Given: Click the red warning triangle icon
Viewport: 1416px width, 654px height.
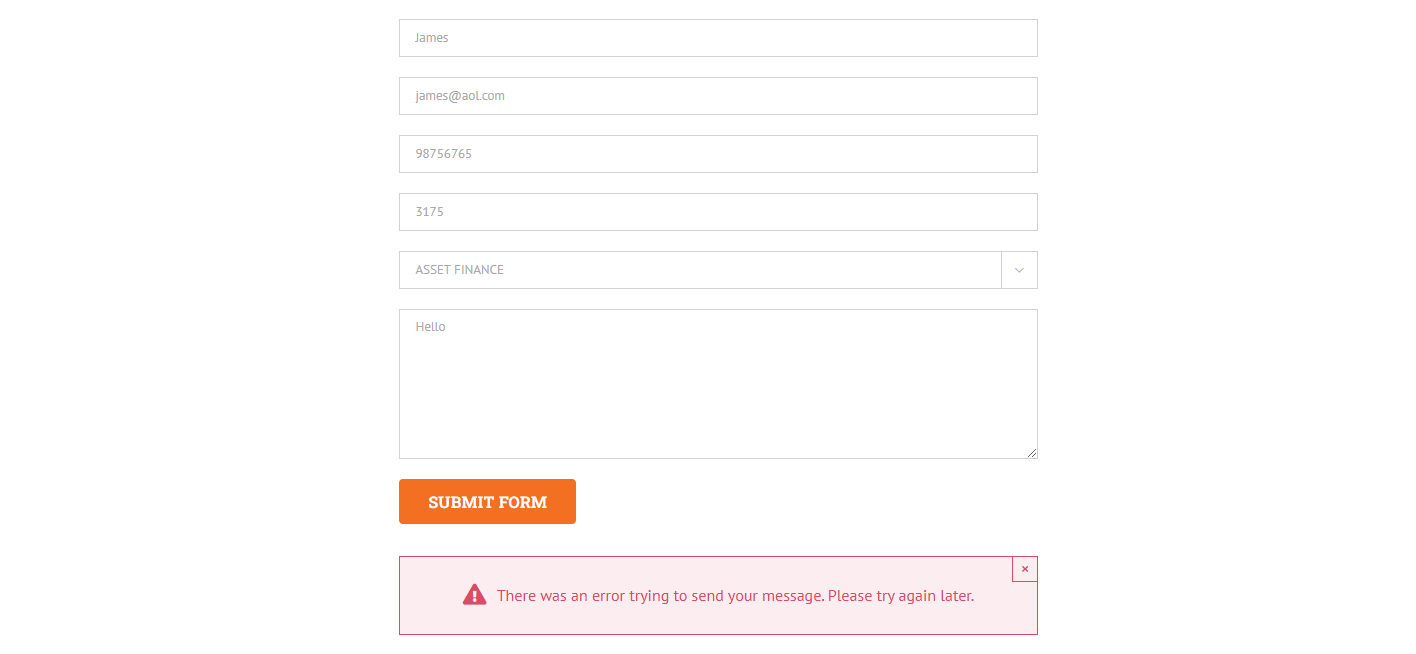Looking at the screenshot, I should (x=474, y=595).
